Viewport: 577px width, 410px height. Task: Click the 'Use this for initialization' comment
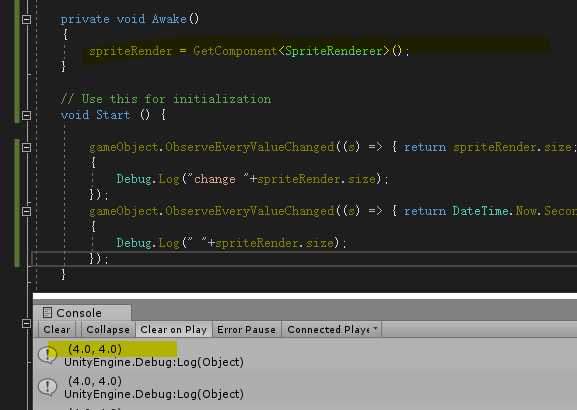coord(166,99)
